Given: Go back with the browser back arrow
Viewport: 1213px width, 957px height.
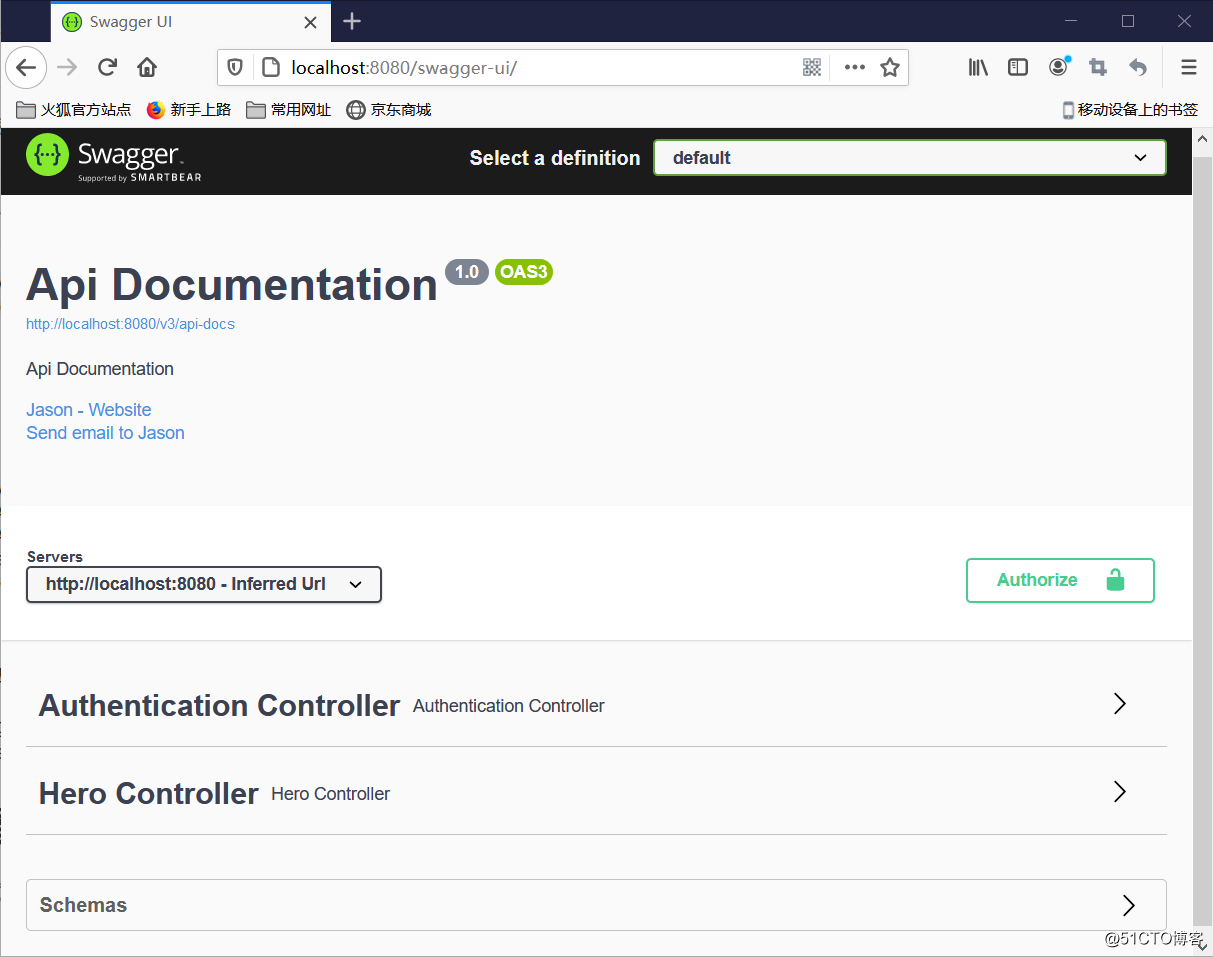Looking at the screenshot, I should (26, 67).
